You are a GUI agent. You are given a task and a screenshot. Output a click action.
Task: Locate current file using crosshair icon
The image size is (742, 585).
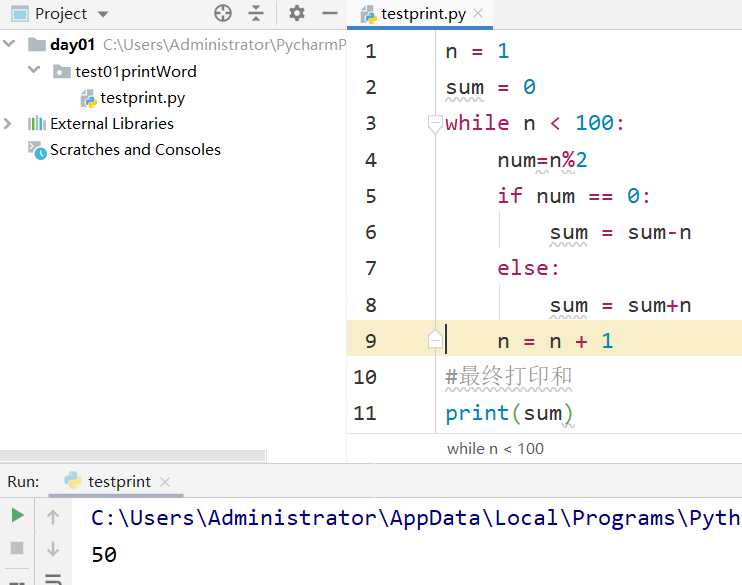(222, 13)
